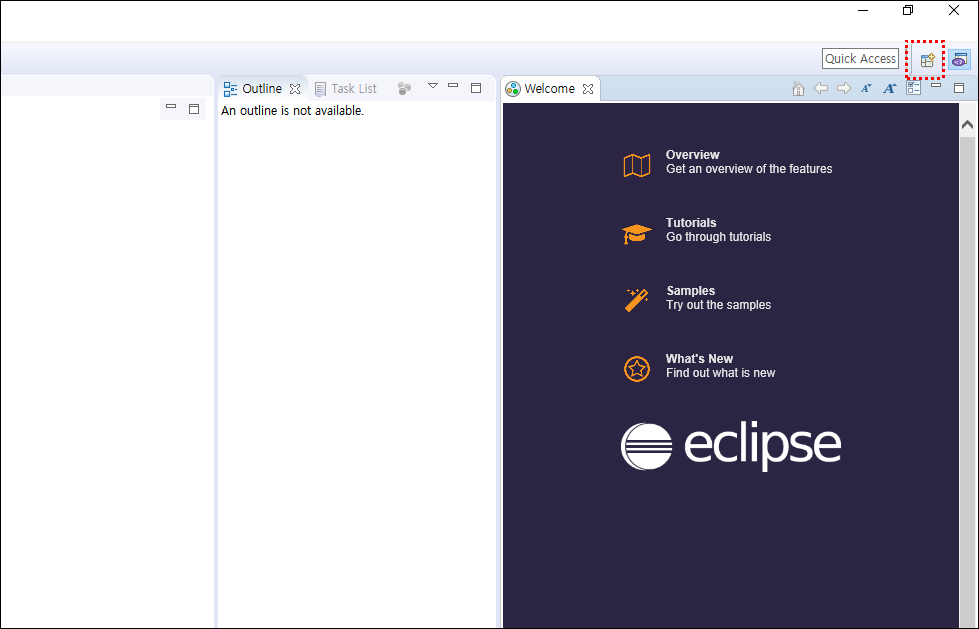This screenshot has width=979, height=629.
Task: Click the Samples magic wand icon
Action: coord(637,300)
